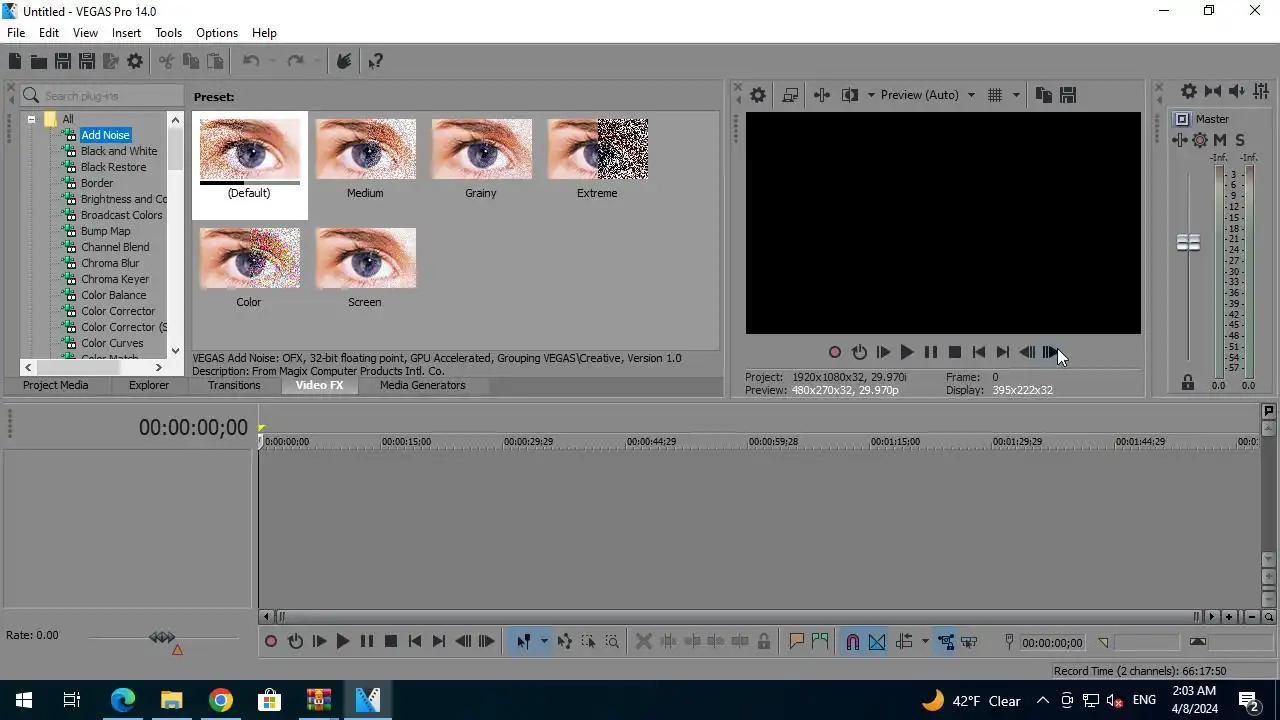The image size is (1280, 720).
Task: Select the Selection edit tool
Action: point(588,642)
